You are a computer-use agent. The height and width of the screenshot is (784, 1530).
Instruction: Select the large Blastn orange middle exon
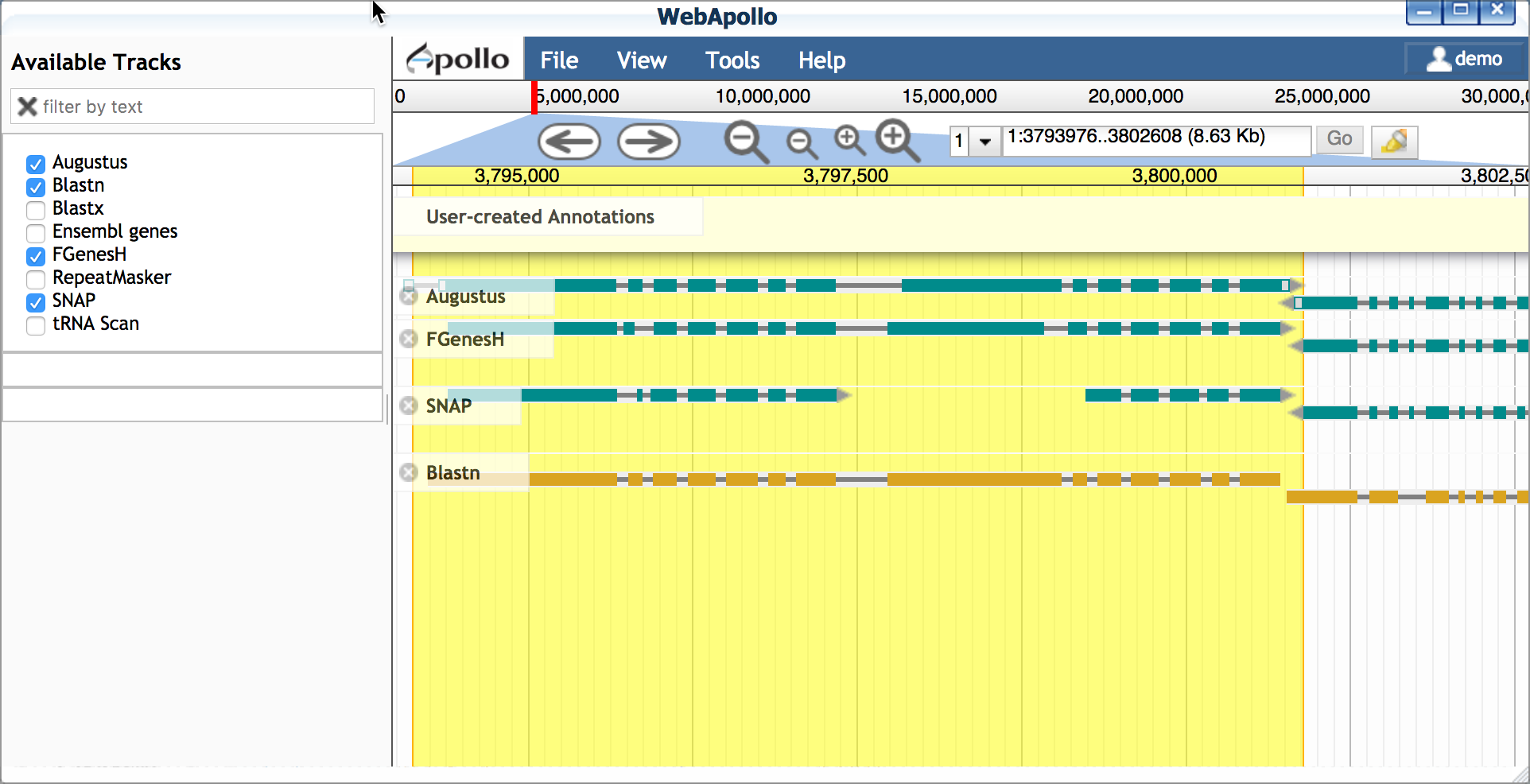tap(974, 479)
